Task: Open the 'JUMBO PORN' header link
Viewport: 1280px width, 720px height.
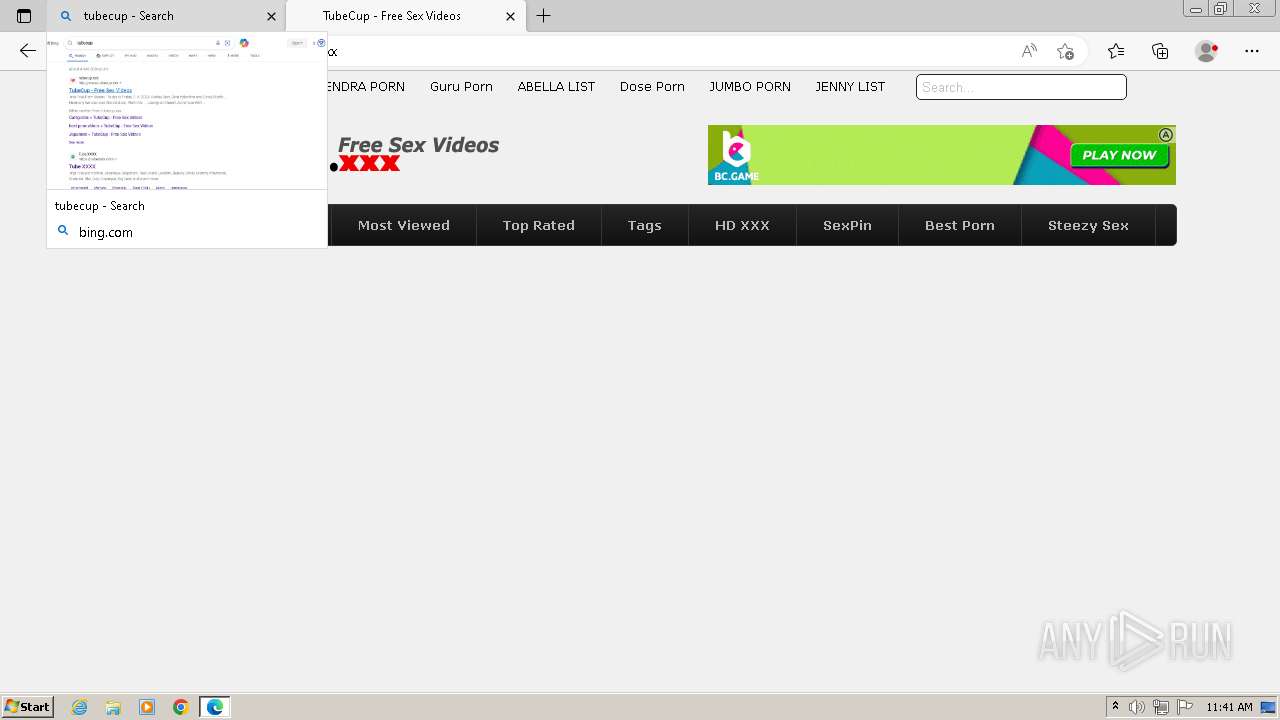Action: tap(750, 87)
